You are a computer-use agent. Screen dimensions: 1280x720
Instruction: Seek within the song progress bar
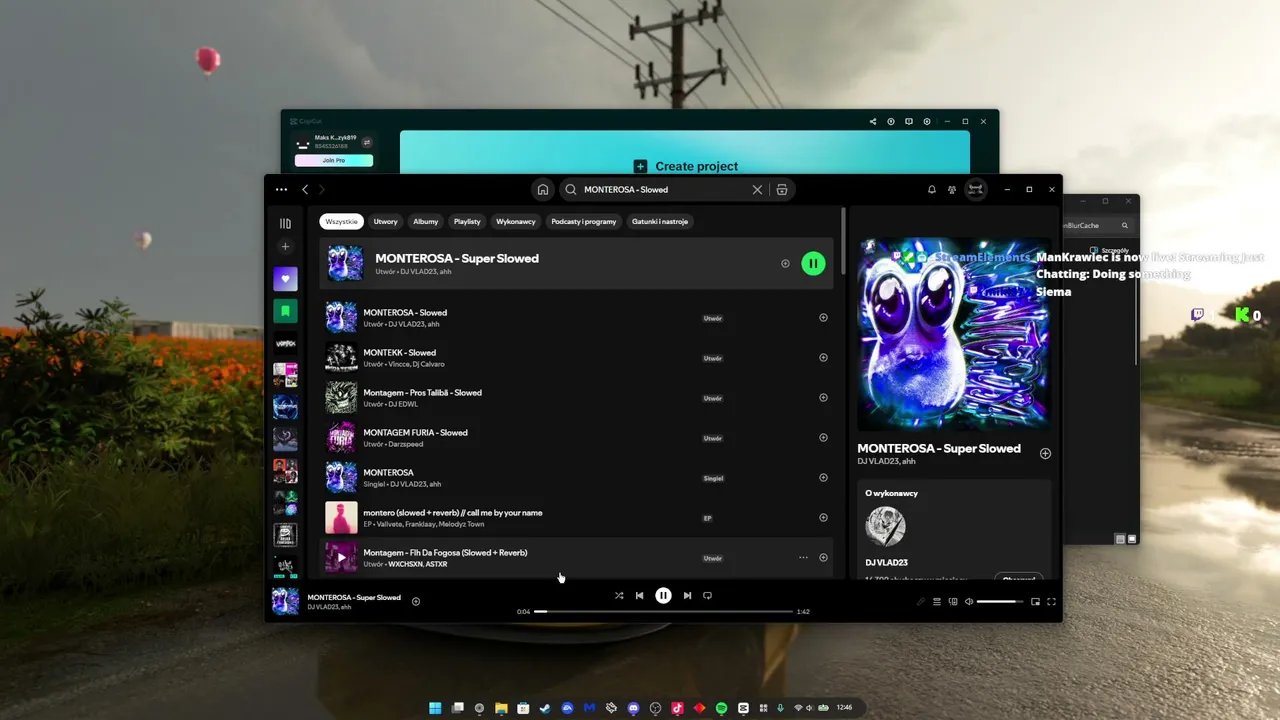[x=663, y=611]
